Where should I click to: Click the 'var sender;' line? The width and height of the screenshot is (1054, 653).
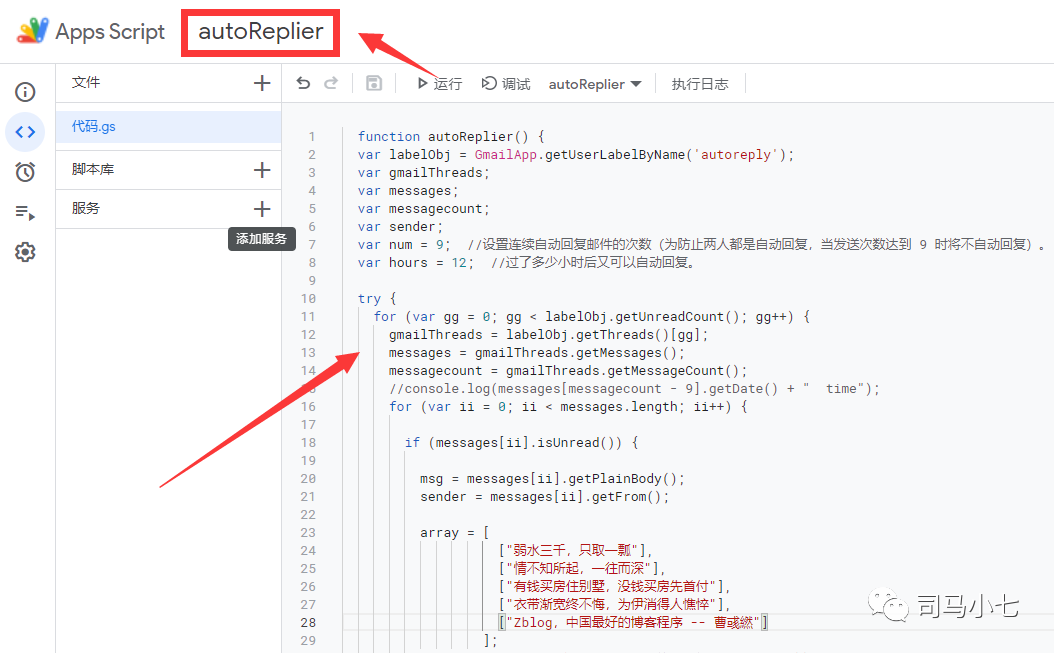pos(400,227)
